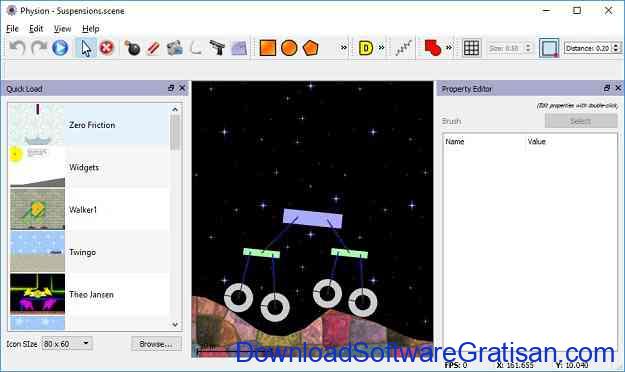This screenshot has width=625, height=372.
Task: Click the undo arrow icon
Action: coord(18,48)
